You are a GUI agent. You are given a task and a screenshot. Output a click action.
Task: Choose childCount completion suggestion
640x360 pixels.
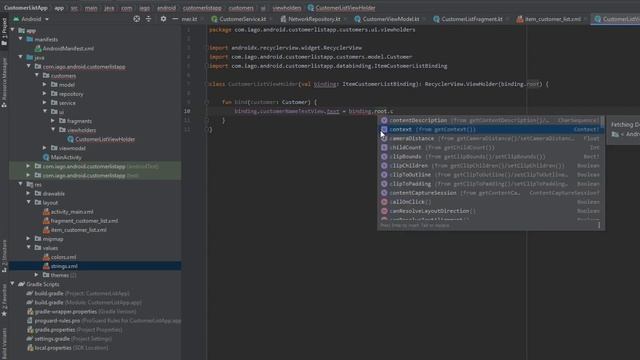(490, 147)
